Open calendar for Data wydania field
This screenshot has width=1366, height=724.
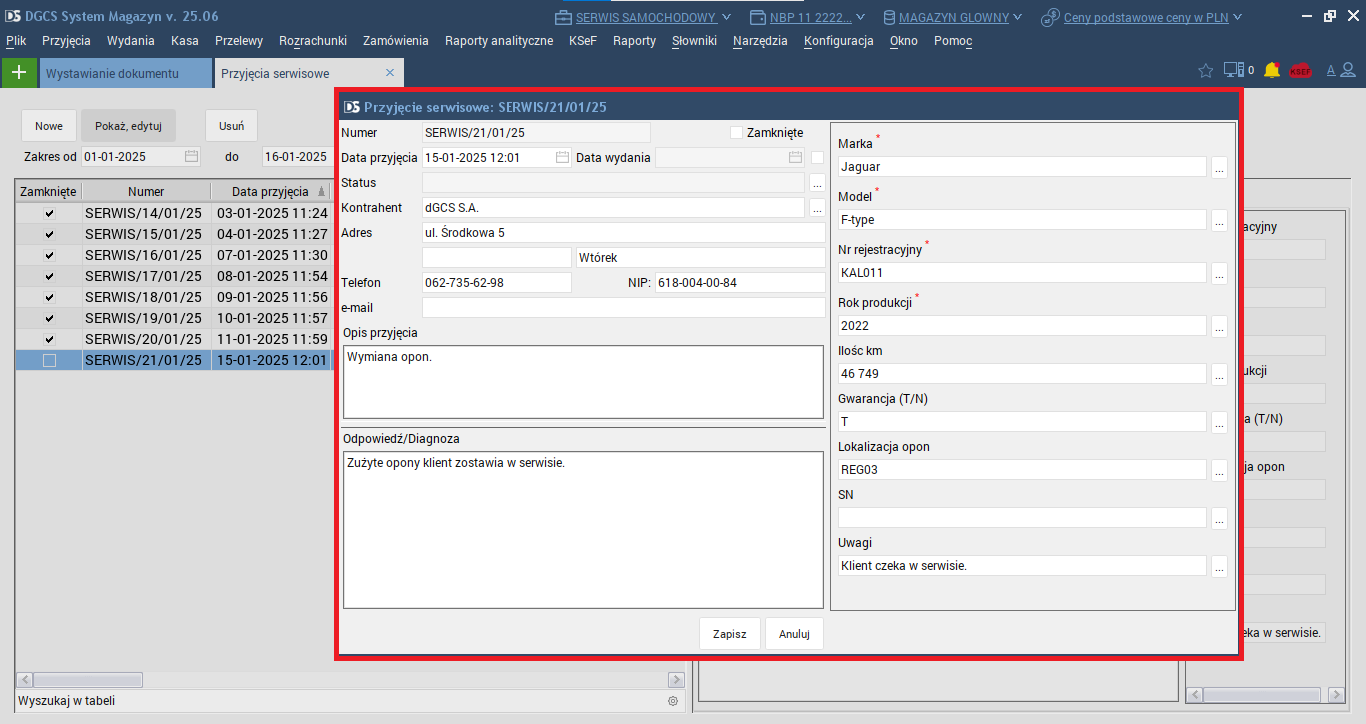tap(795, 157)
